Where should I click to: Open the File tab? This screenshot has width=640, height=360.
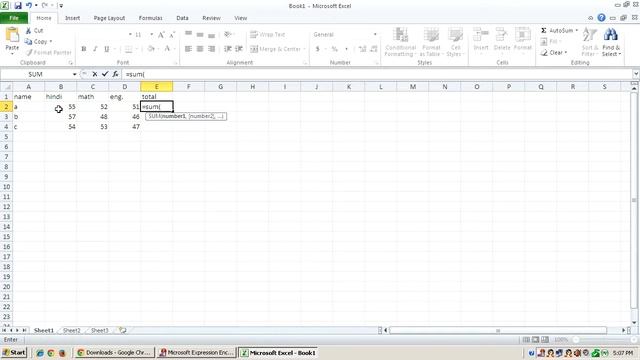(14, 18)
